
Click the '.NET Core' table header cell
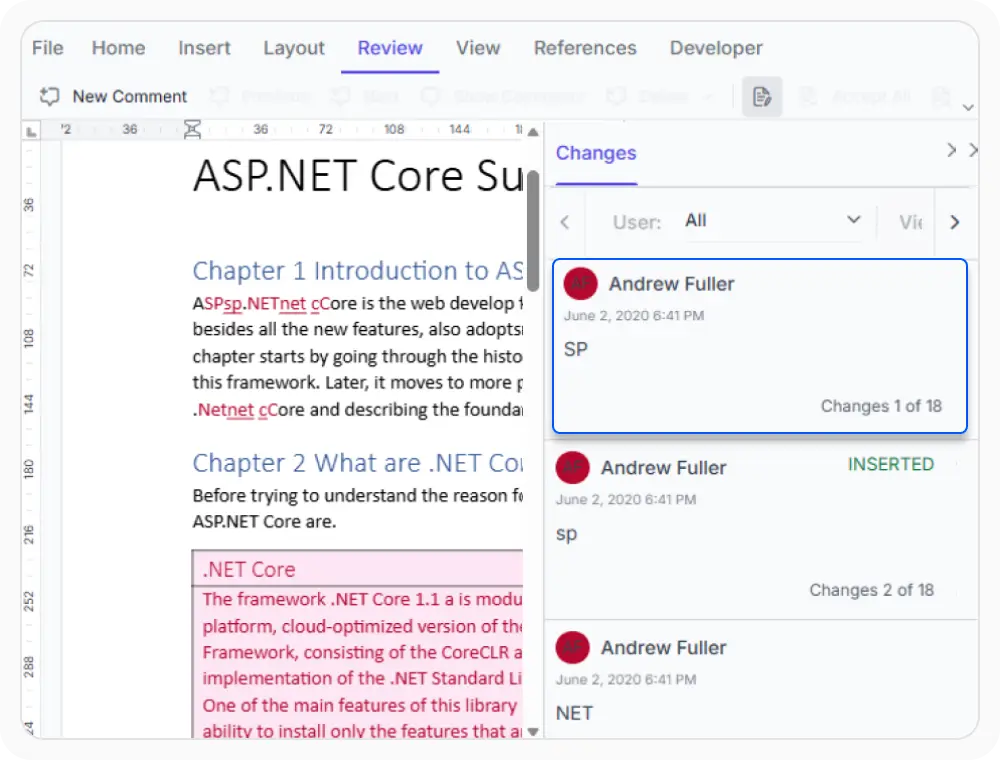pos(358,569)
